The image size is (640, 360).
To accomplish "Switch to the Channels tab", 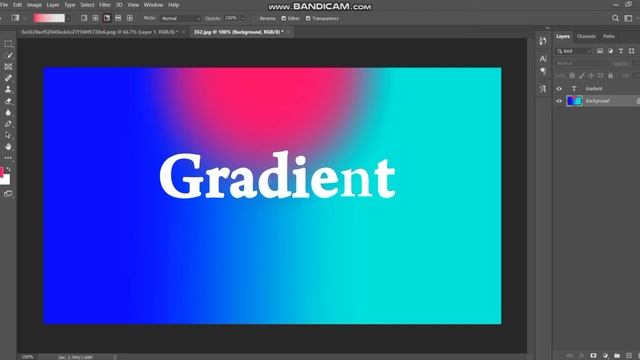I will (586, 36).
